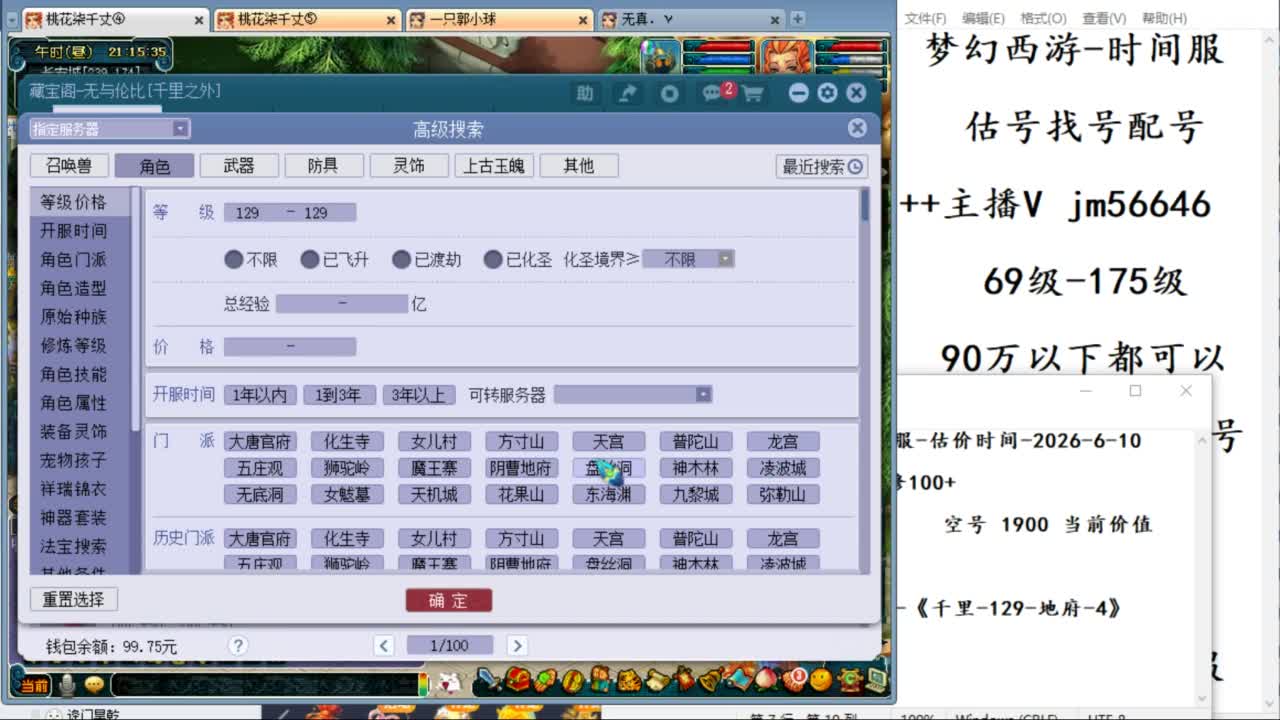Viewport: 1280px width, 720px height.
Task: Click the 价格 range input field
Action: 290,347
